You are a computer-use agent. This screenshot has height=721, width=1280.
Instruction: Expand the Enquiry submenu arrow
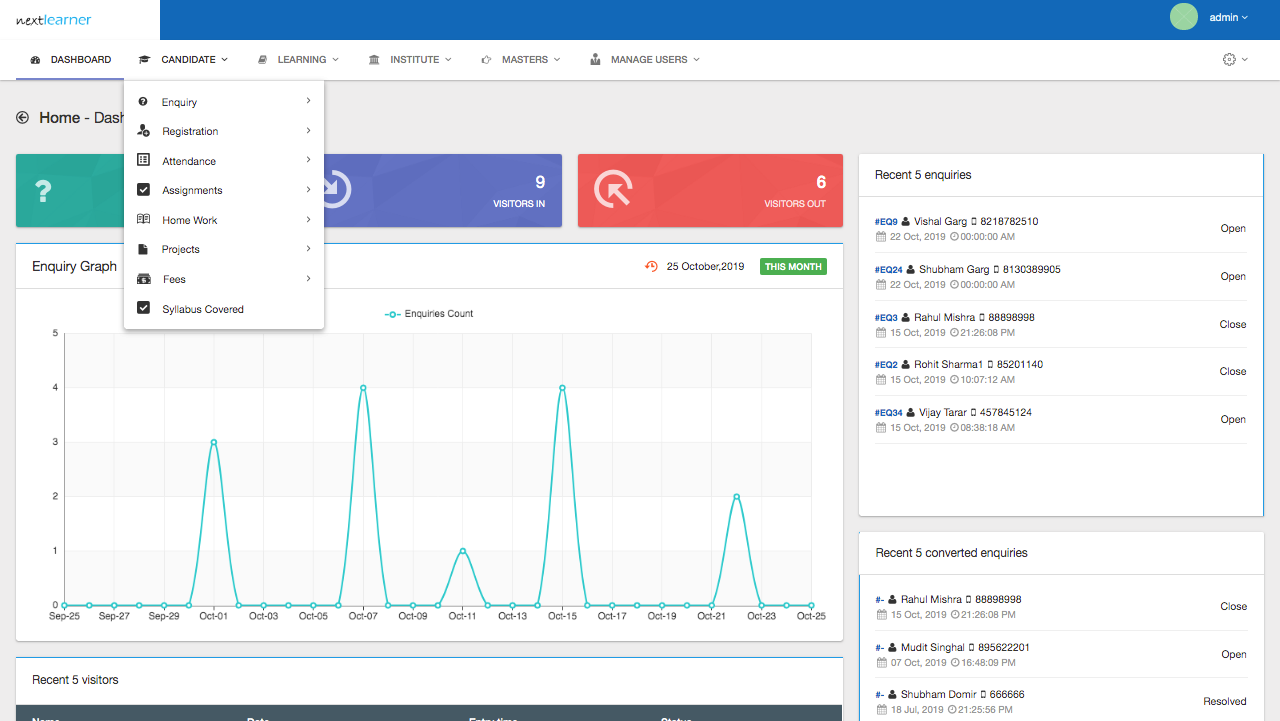point(308,101)
